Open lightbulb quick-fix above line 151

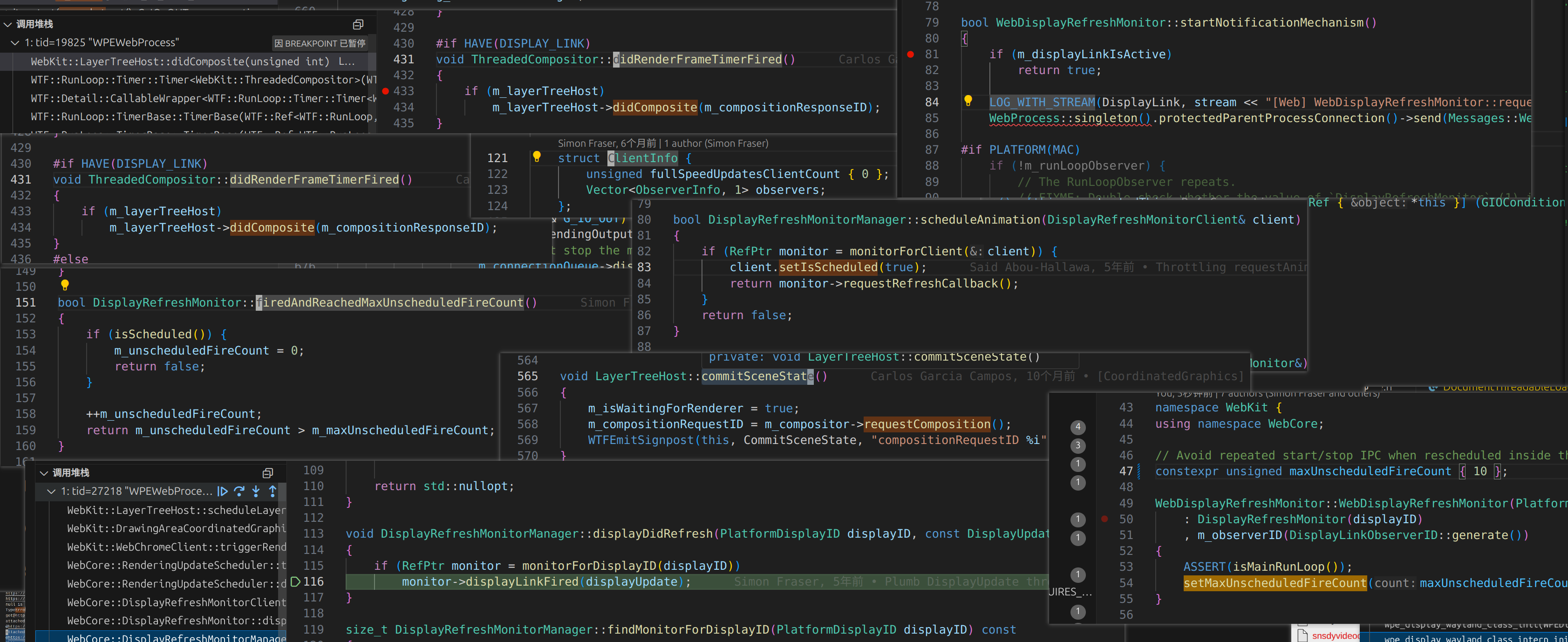65,284
